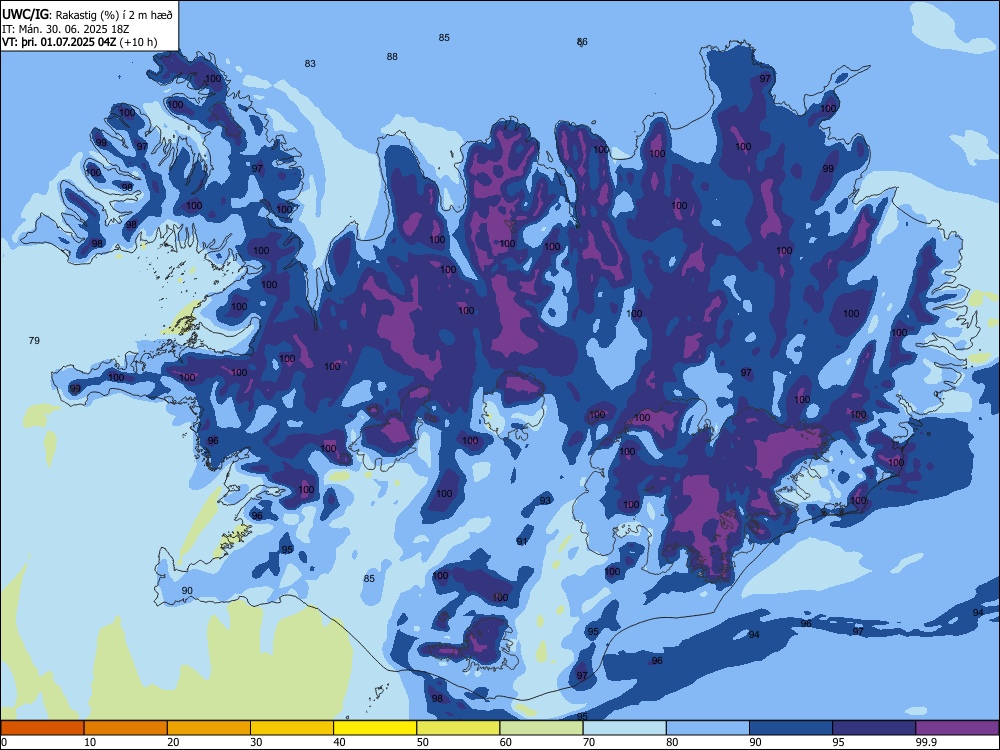Viewport: 1000px width, 750px height.
Task: Click the 'UWC/IG' label in the header
Action: pyautogui.click(x=25, y=15)
